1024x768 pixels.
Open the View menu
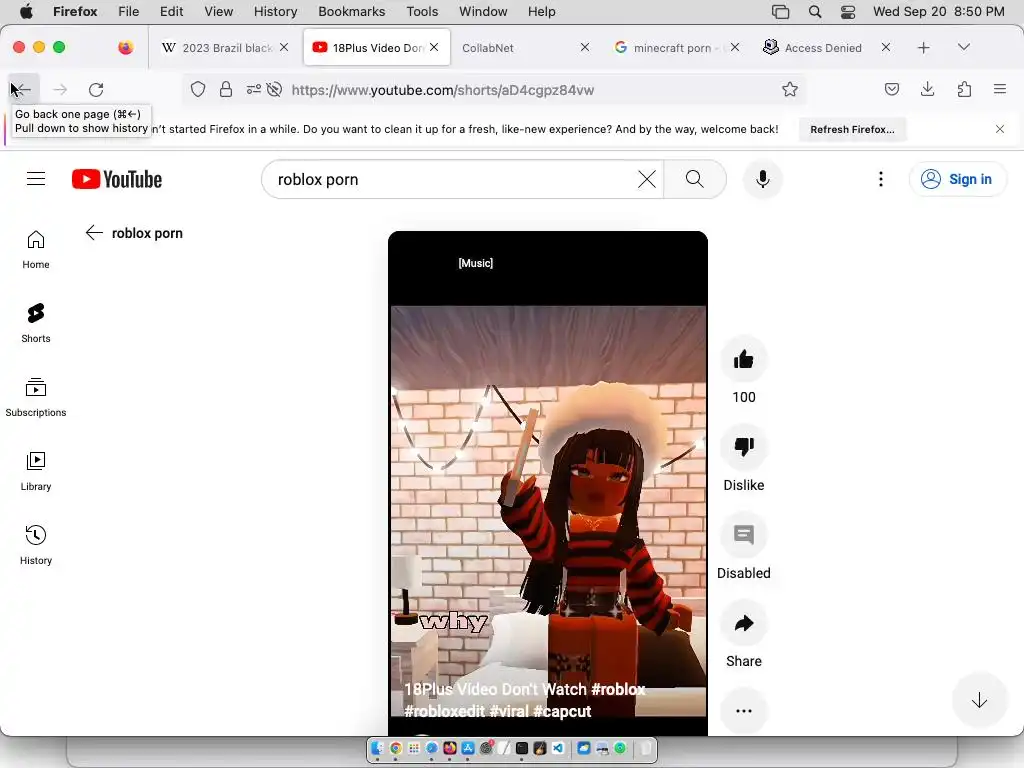218,12
